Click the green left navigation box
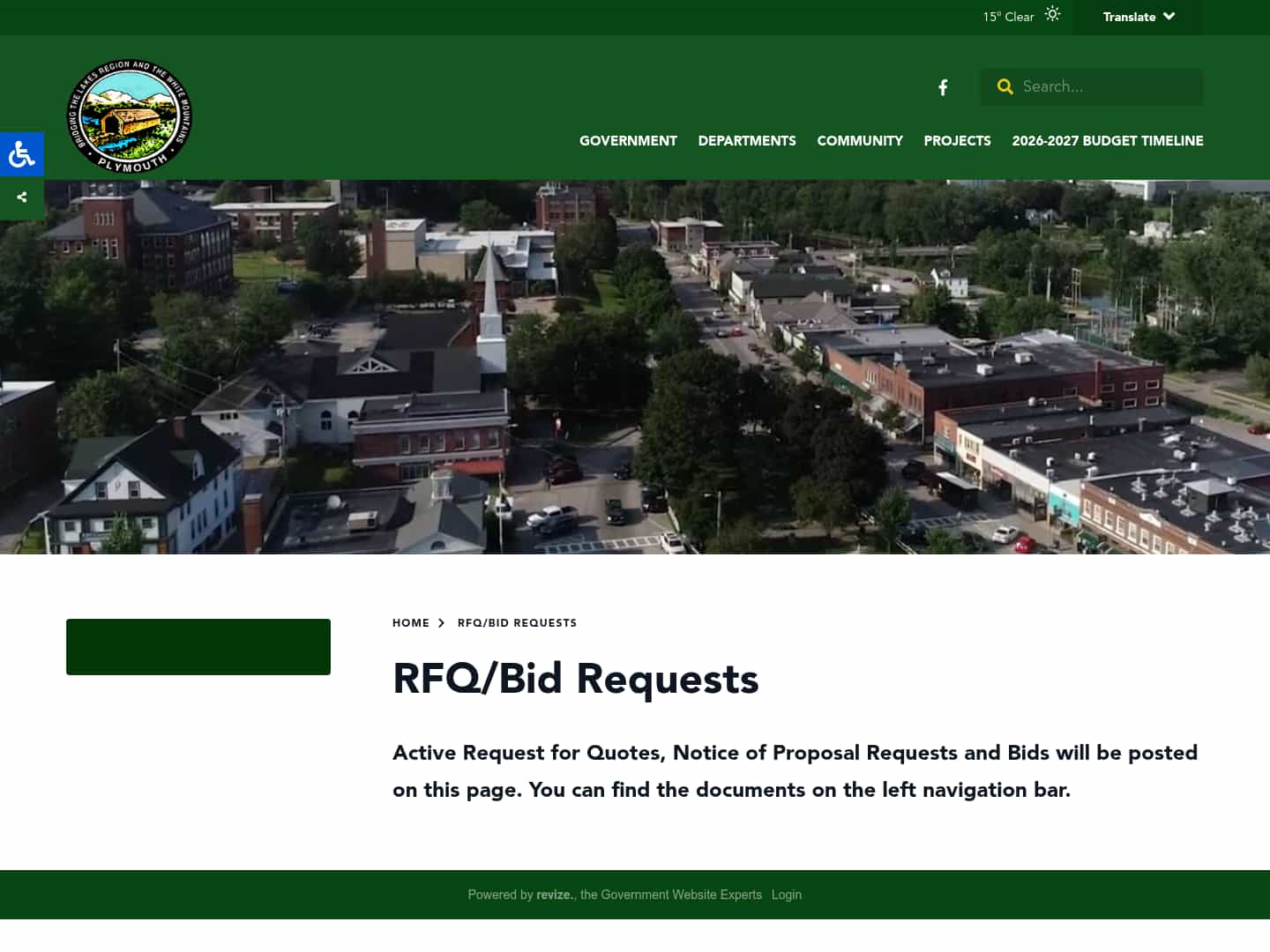This screenshot has width=1270, height=952. point(198,646)
